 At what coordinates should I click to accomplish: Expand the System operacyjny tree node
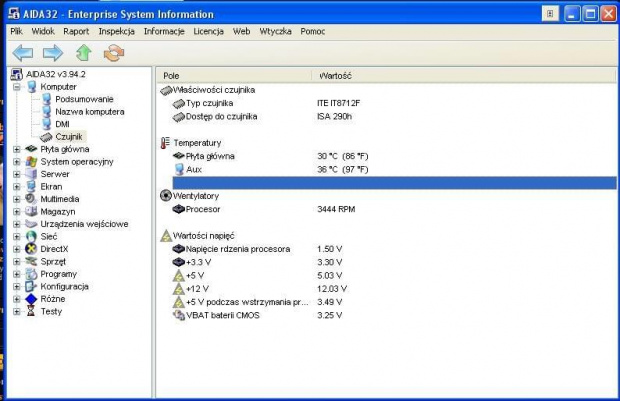click(x=17, y=162)
